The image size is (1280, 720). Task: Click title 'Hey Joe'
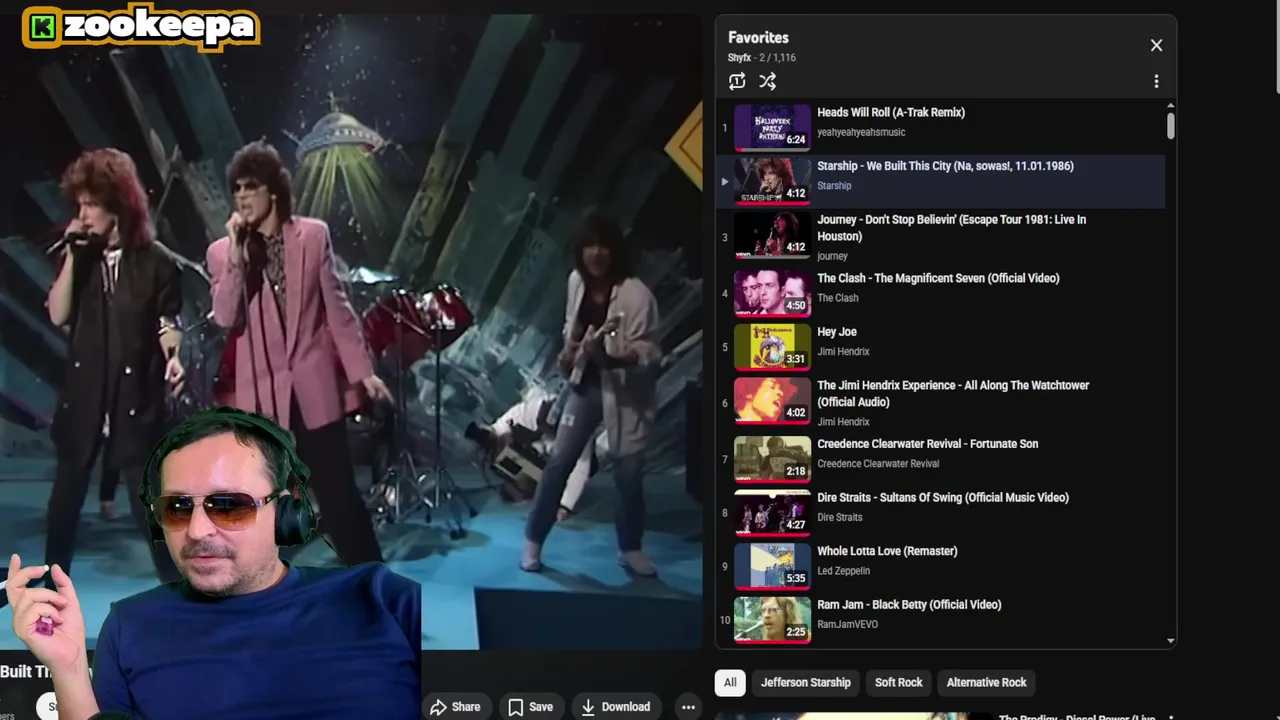(x=837, y=332)
